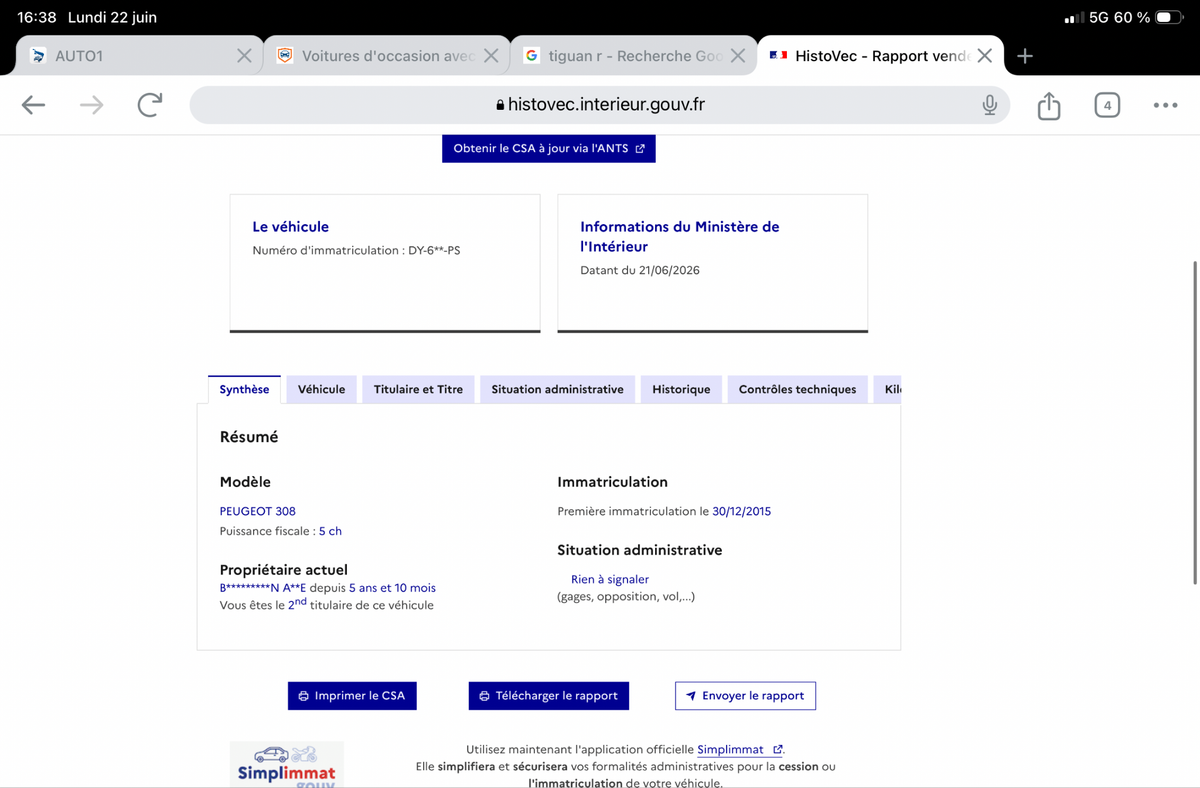This screenshot has height=788, width=1200.
Task: Tap the microphone icon in address bar
Action: coord(990,105)
